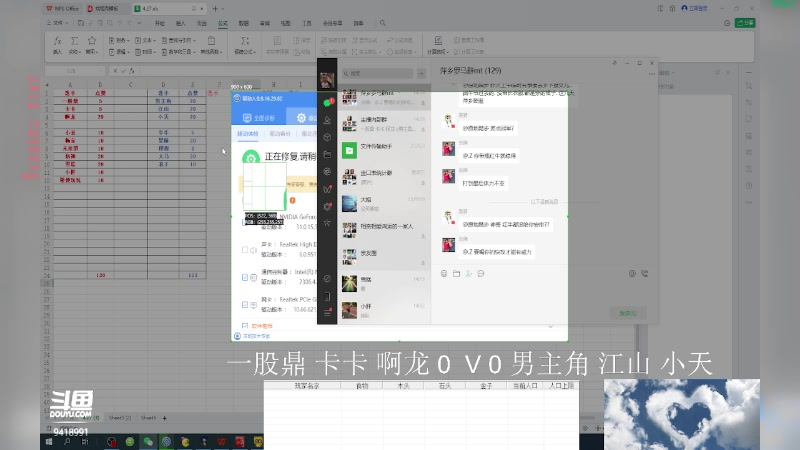This screenshot has width=800, height=450.
Task: Switch to the 开始 ribbon tab
Action: pyautogui.click(x=160, y=23)
